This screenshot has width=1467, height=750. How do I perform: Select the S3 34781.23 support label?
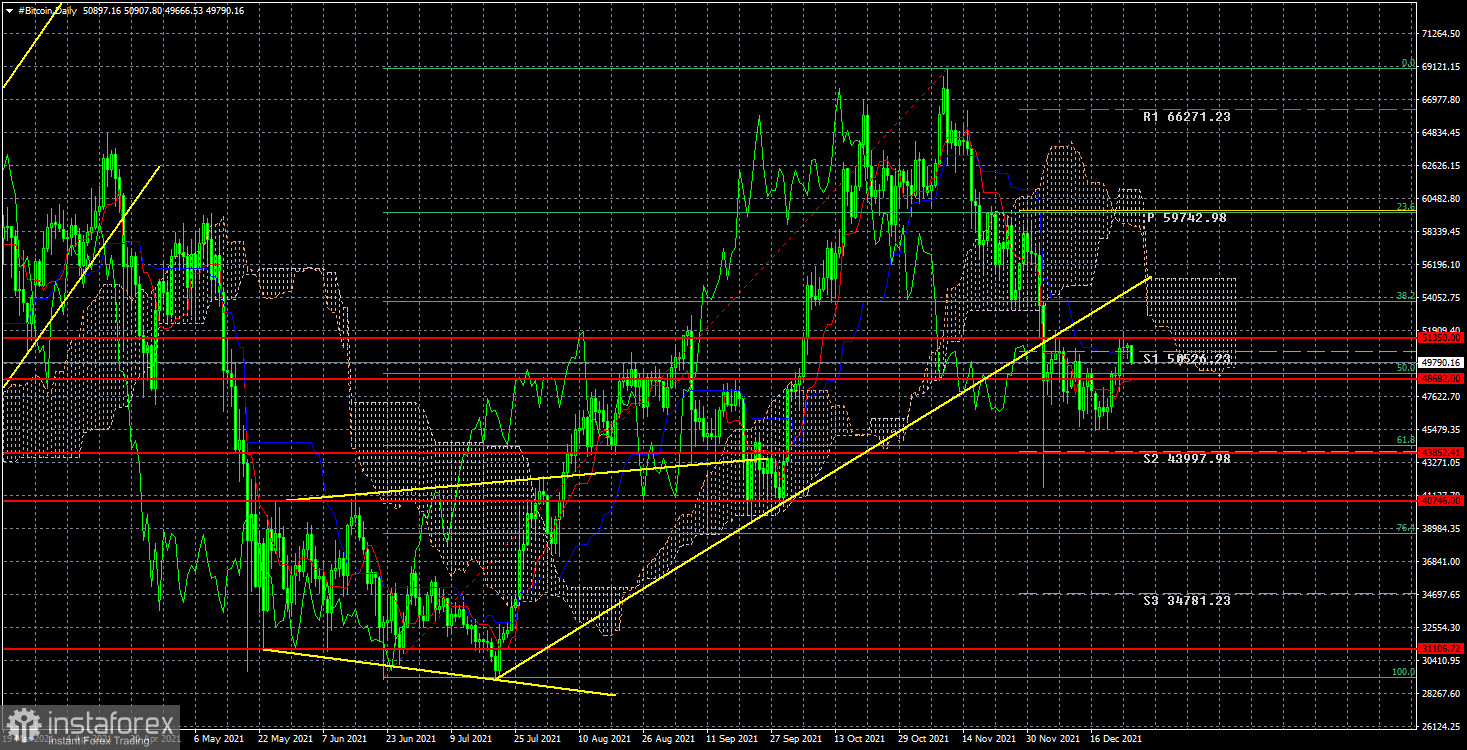[x=1187, y=600]
